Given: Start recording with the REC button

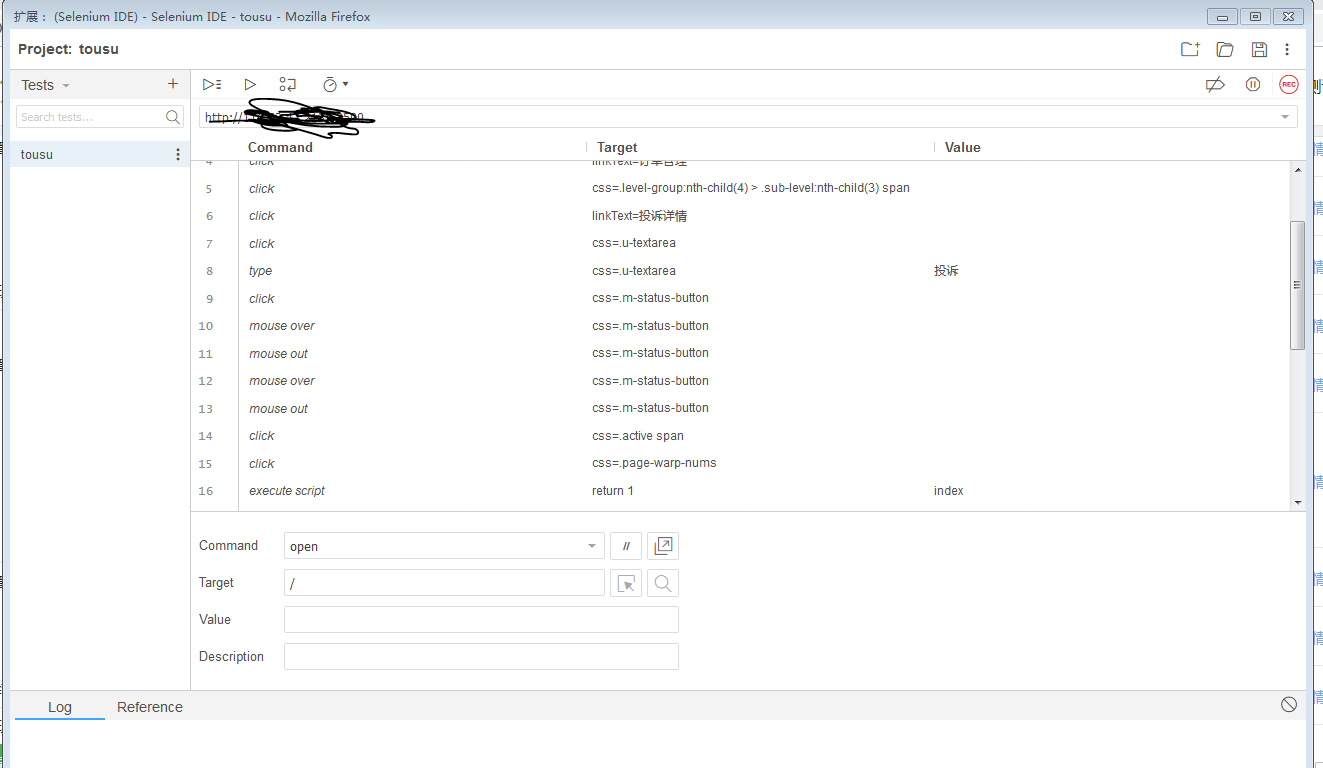Looking at the screenshot, I should [1288, 84].
